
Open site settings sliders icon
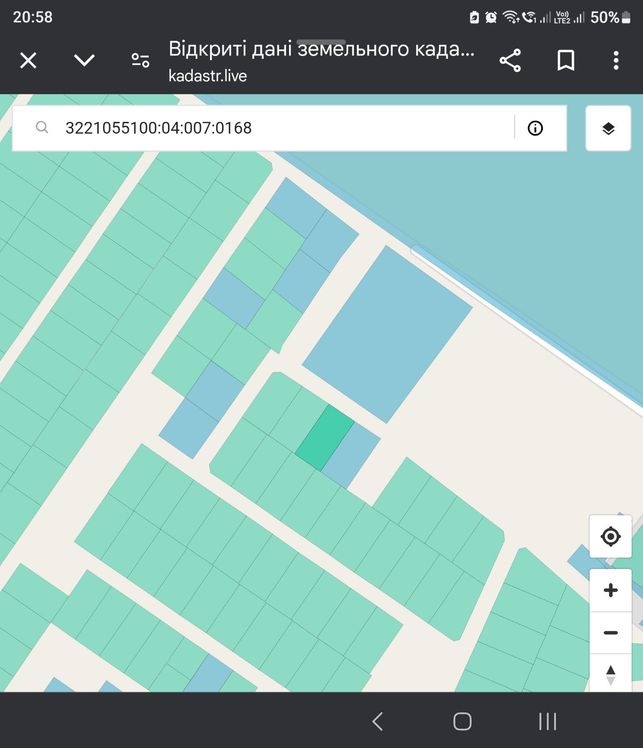[140, 61]
